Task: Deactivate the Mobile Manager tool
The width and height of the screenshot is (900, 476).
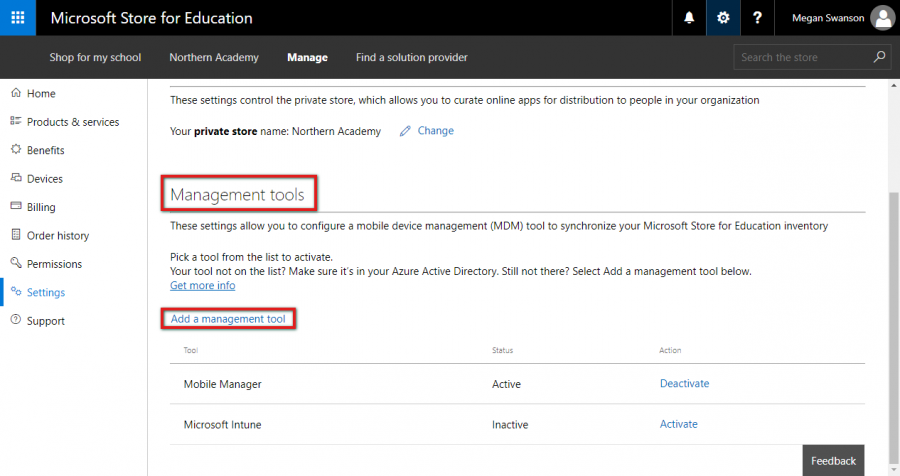Action: 684,384
